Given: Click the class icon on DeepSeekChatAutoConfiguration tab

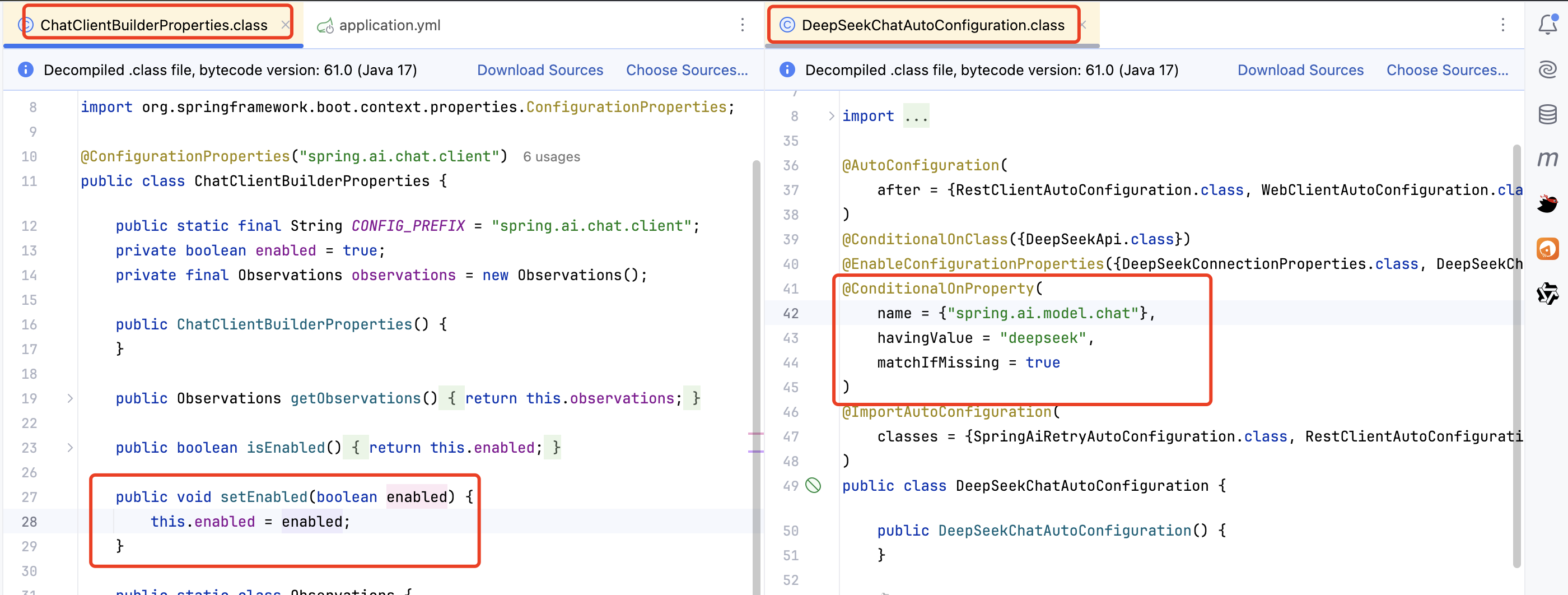Looking at the screenshot, I should (787, 25).
